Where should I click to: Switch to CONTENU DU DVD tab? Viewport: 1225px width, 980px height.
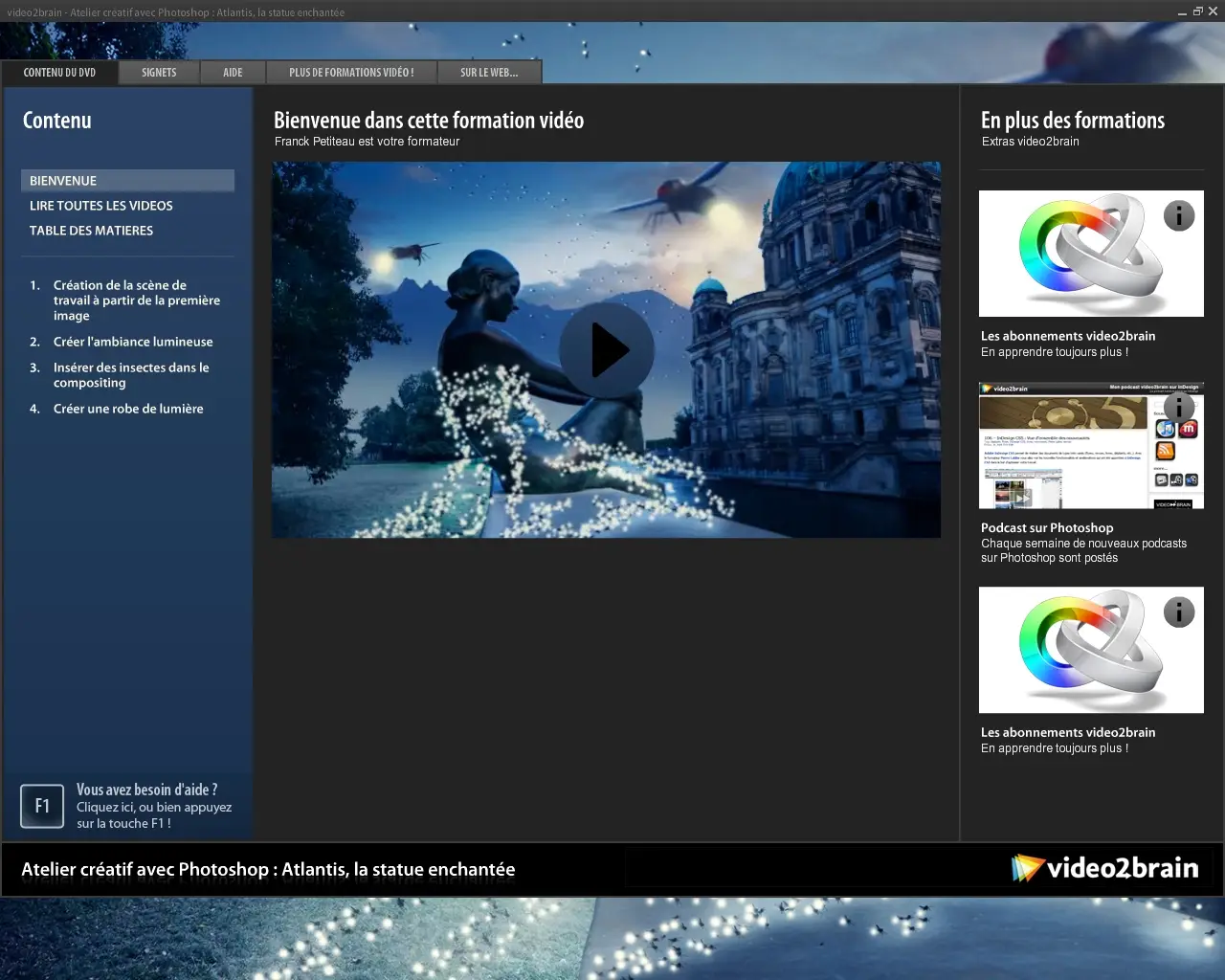pyautogui.click(x=59, y=73)
